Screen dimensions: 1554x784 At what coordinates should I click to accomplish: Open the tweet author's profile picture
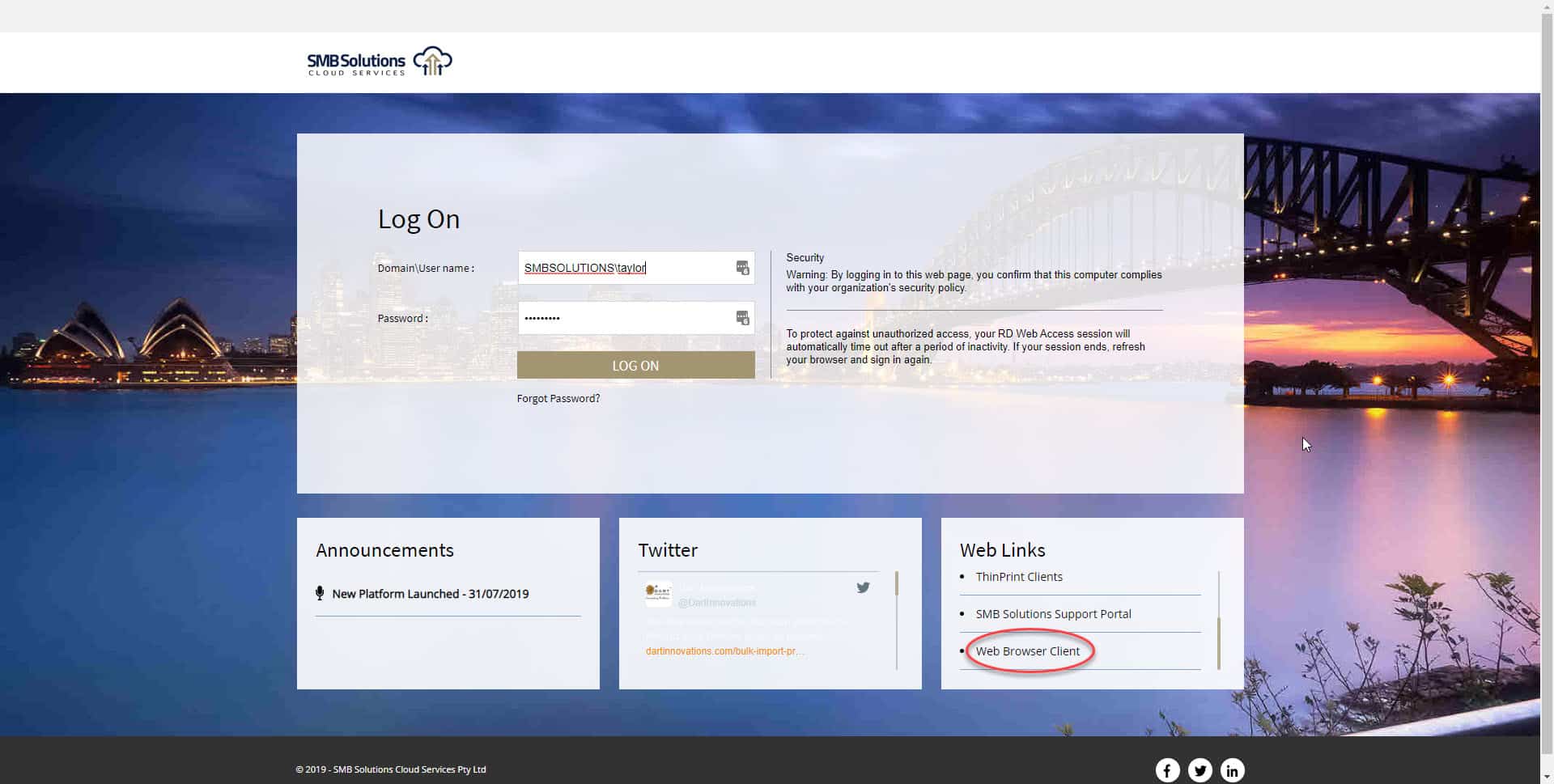658,593
